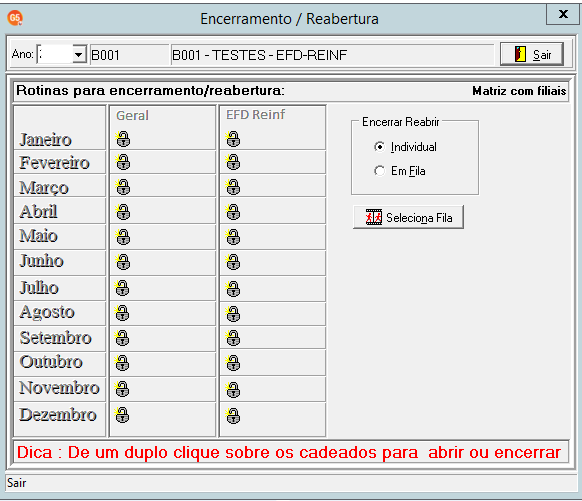582x501 pixels.
Task: Click the Outubro month label
Action: point(51,362)
